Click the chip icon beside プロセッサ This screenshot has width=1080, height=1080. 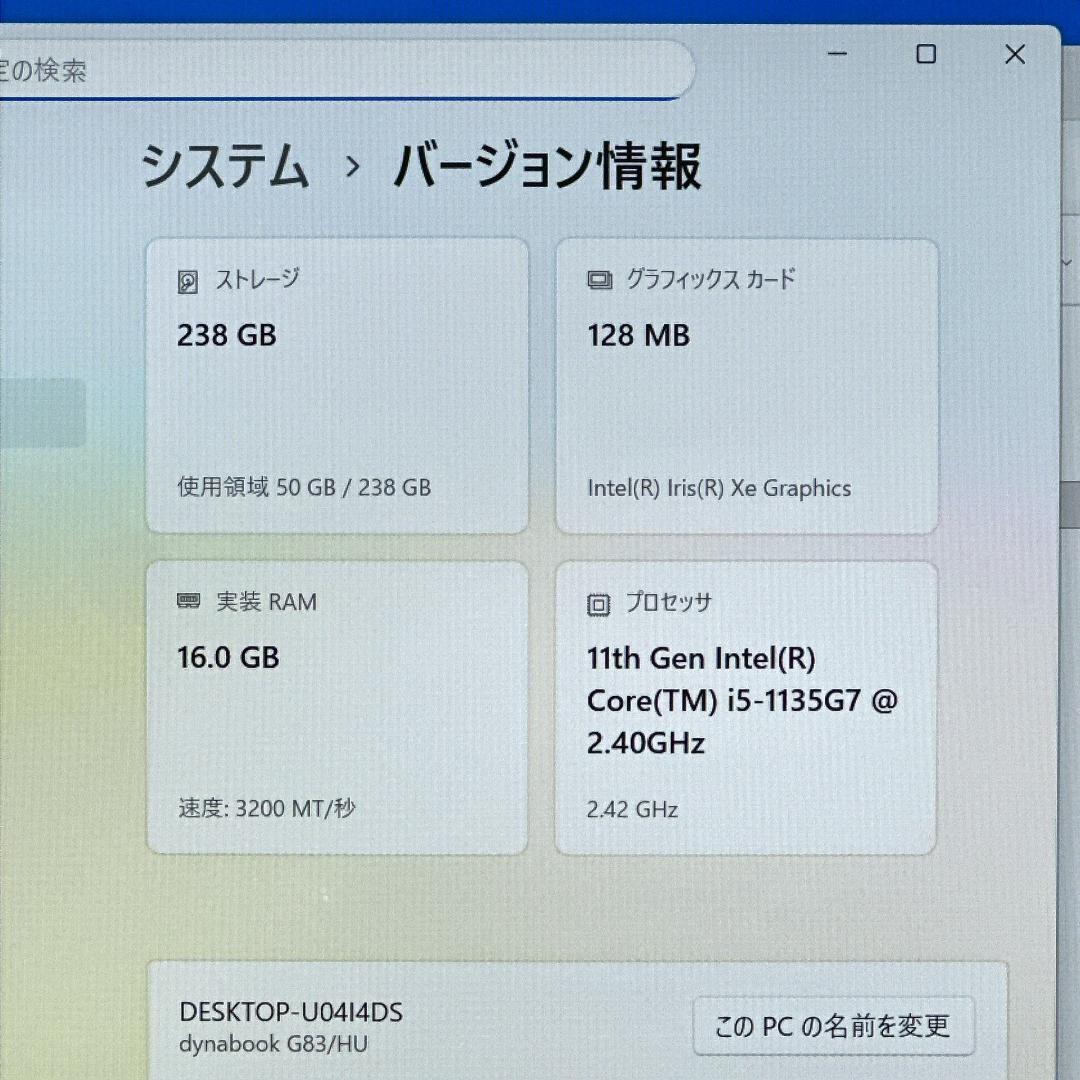tap(597, 603)
